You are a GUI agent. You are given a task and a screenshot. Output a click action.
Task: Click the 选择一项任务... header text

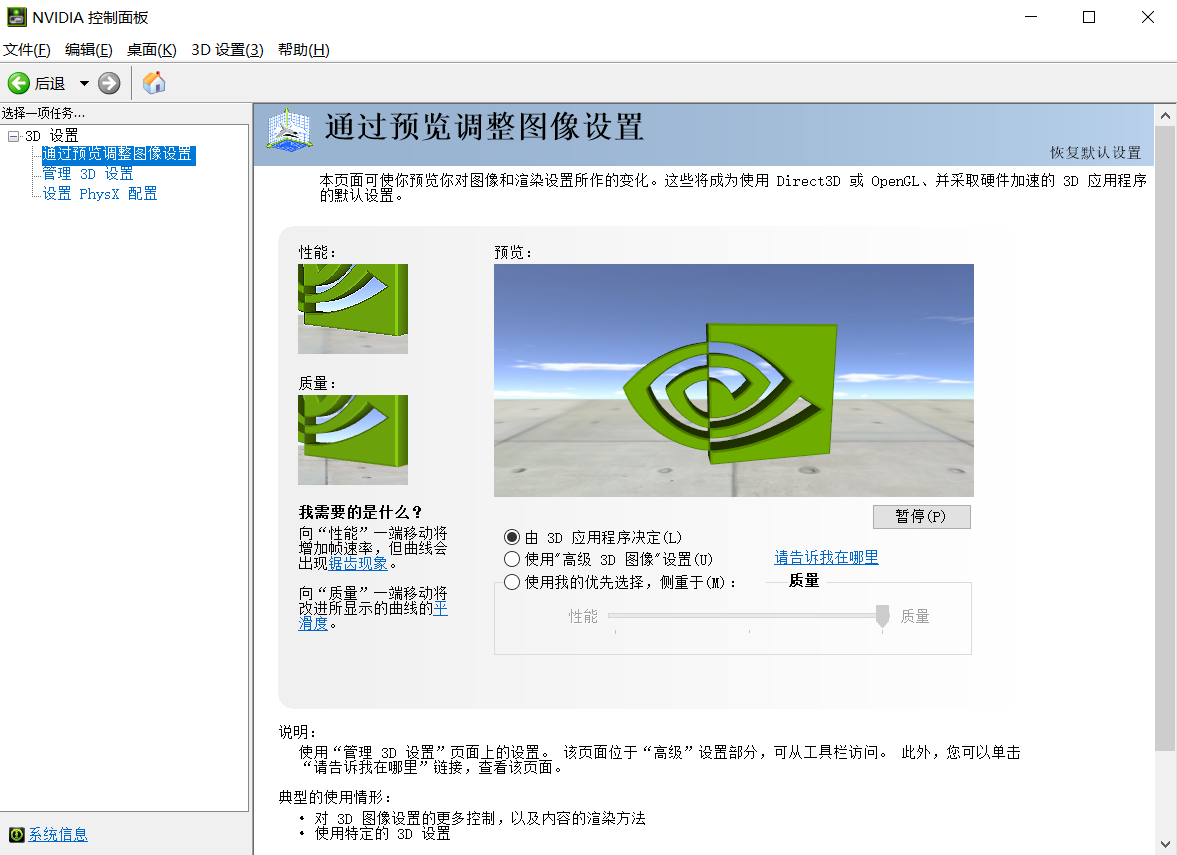(44, 113)
